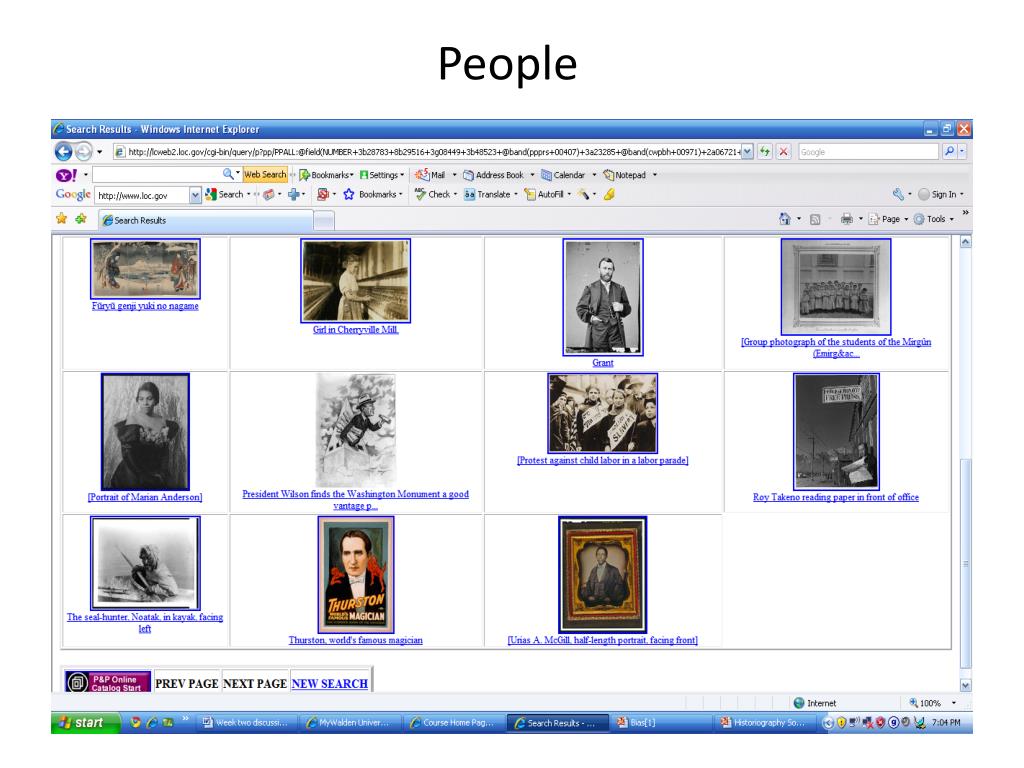Click the seal-hunter Noatak kayak thumbnail
The image size is (1024, 768).
(x=145, y=563)
